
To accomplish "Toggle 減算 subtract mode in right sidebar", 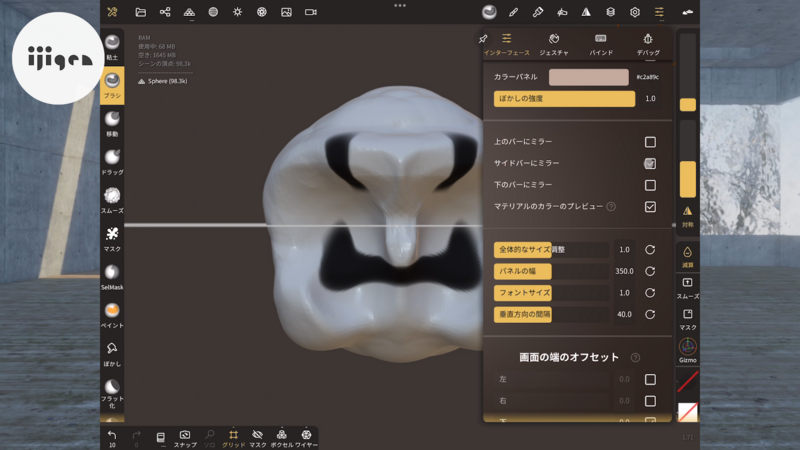I will [x=688, y=257].
